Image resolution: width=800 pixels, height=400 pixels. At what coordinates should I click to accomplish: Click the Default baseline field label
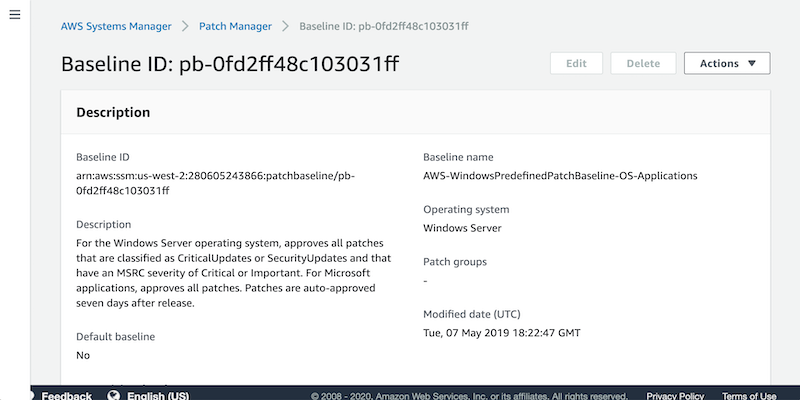click(x=115, y=337)
